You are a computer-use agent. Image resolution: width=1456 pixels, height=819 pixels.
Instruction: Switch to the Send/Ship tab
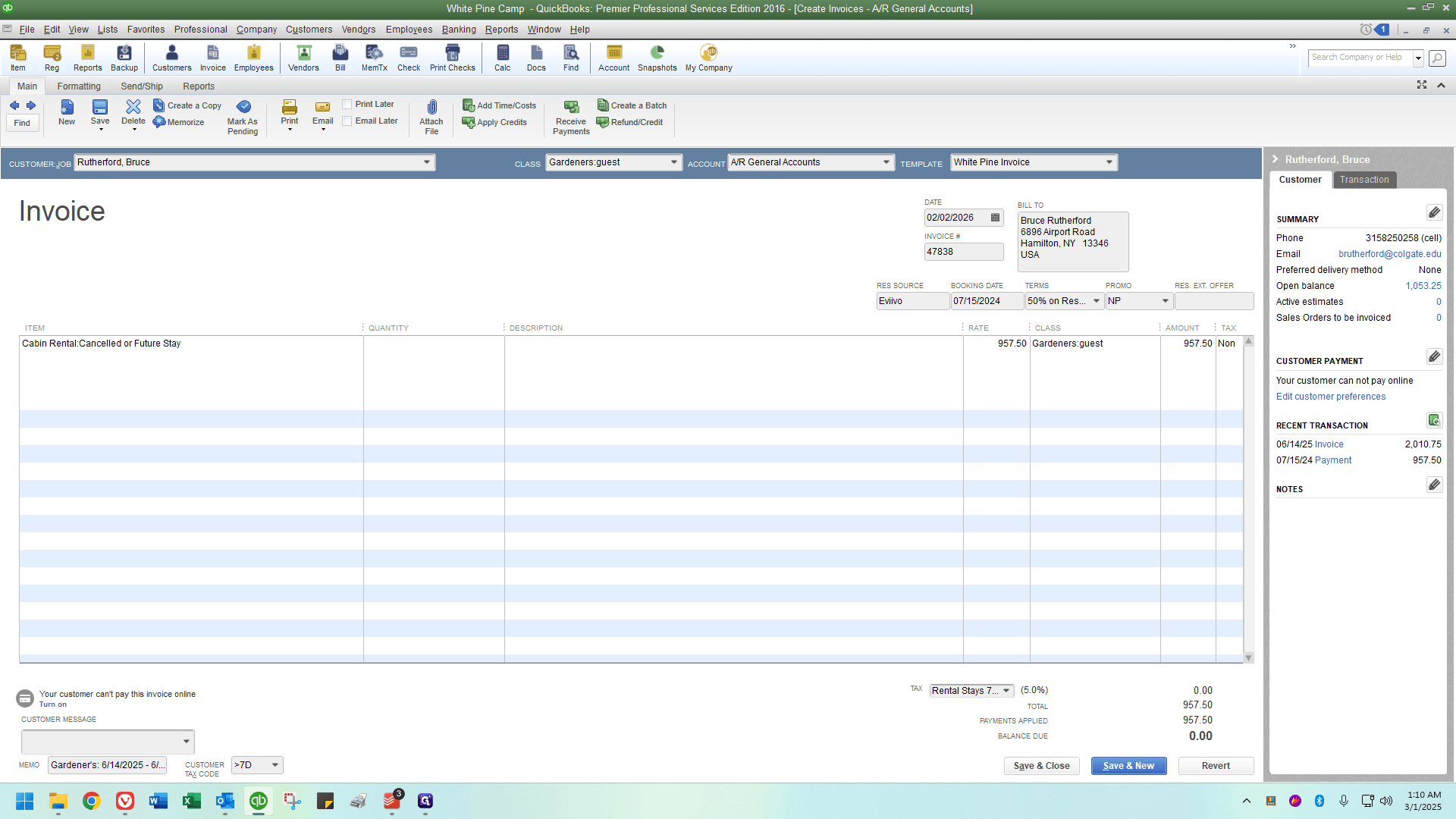tap(142, 86)
